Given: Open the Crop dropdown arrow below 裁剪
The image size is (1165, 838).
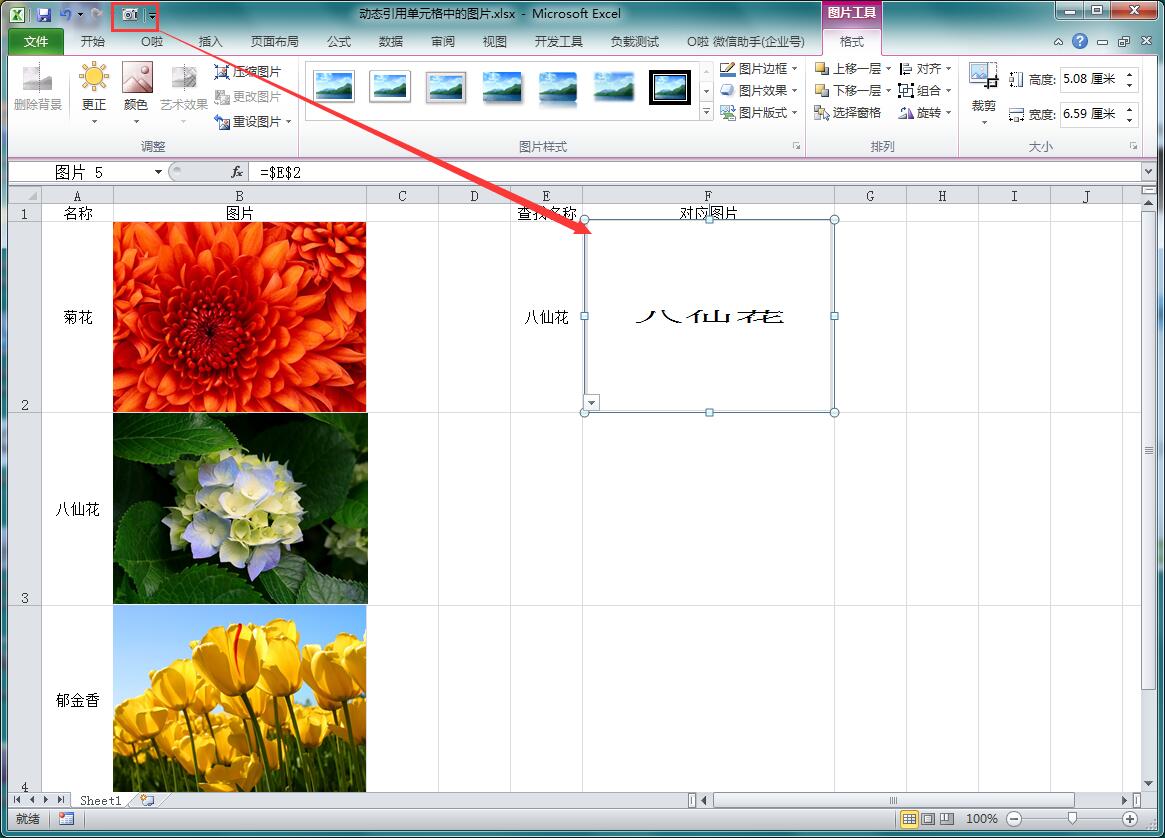Looking at the screenshot, I should pyautogui.click(x=984, y=122).
